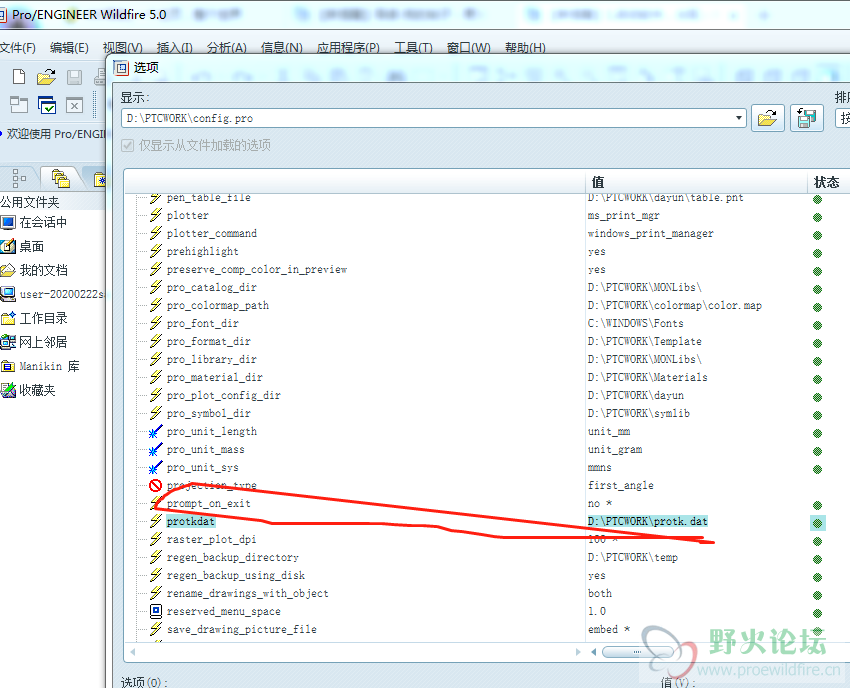Select the pro_unit_sys option
Screen dimensions: 850x688
click(x=202, y=467)
